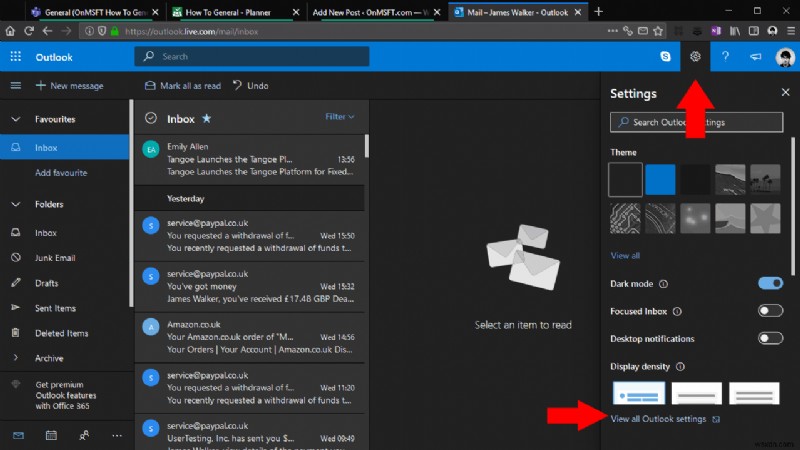Image resolution: width=800 pixels, height=450 pixels.
Task: Select the compact display density option
Action: tap(754, 393)
